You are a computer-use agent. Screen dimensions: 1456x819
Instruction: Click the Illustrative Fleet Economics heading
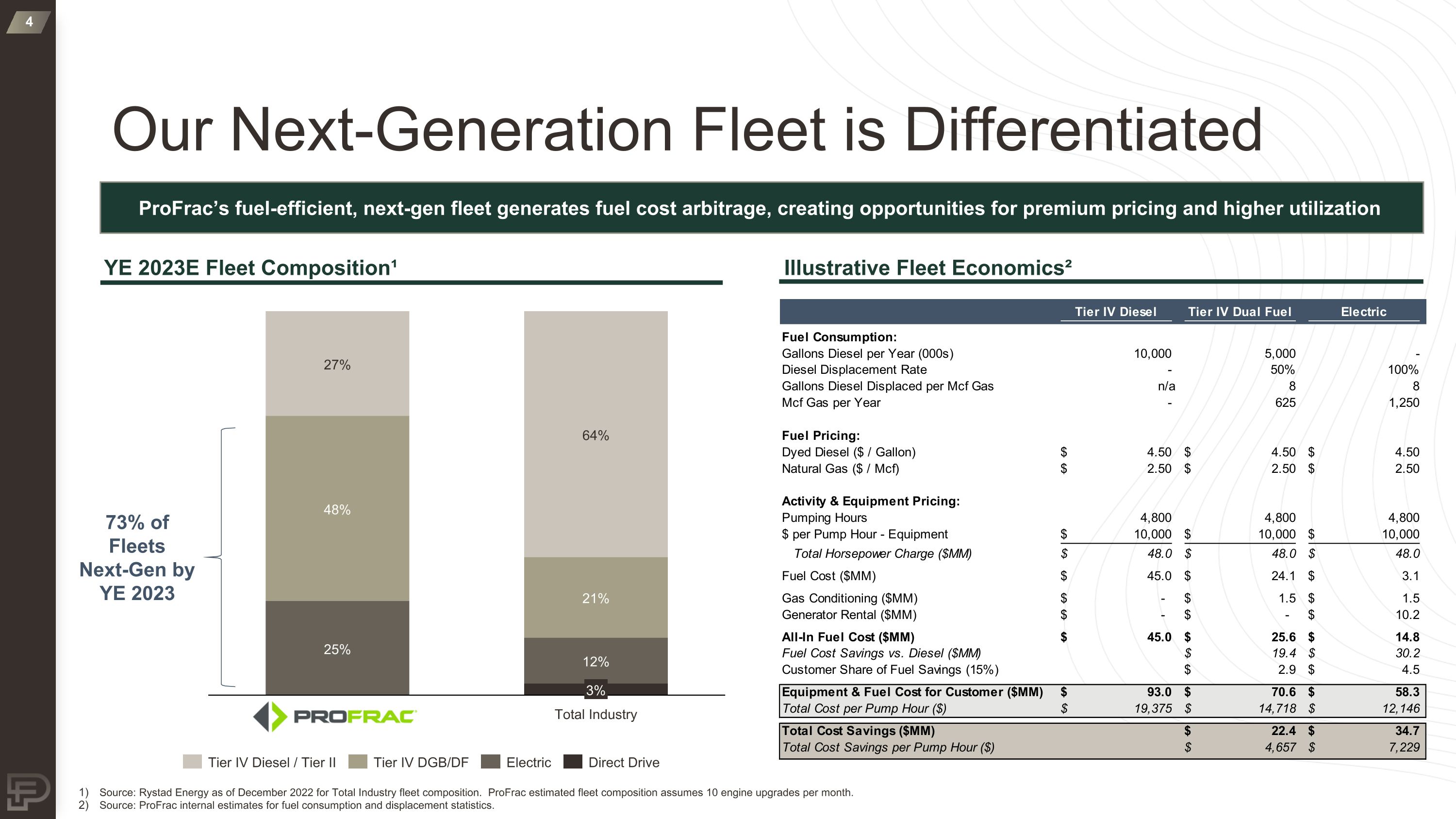pos(927,268)
